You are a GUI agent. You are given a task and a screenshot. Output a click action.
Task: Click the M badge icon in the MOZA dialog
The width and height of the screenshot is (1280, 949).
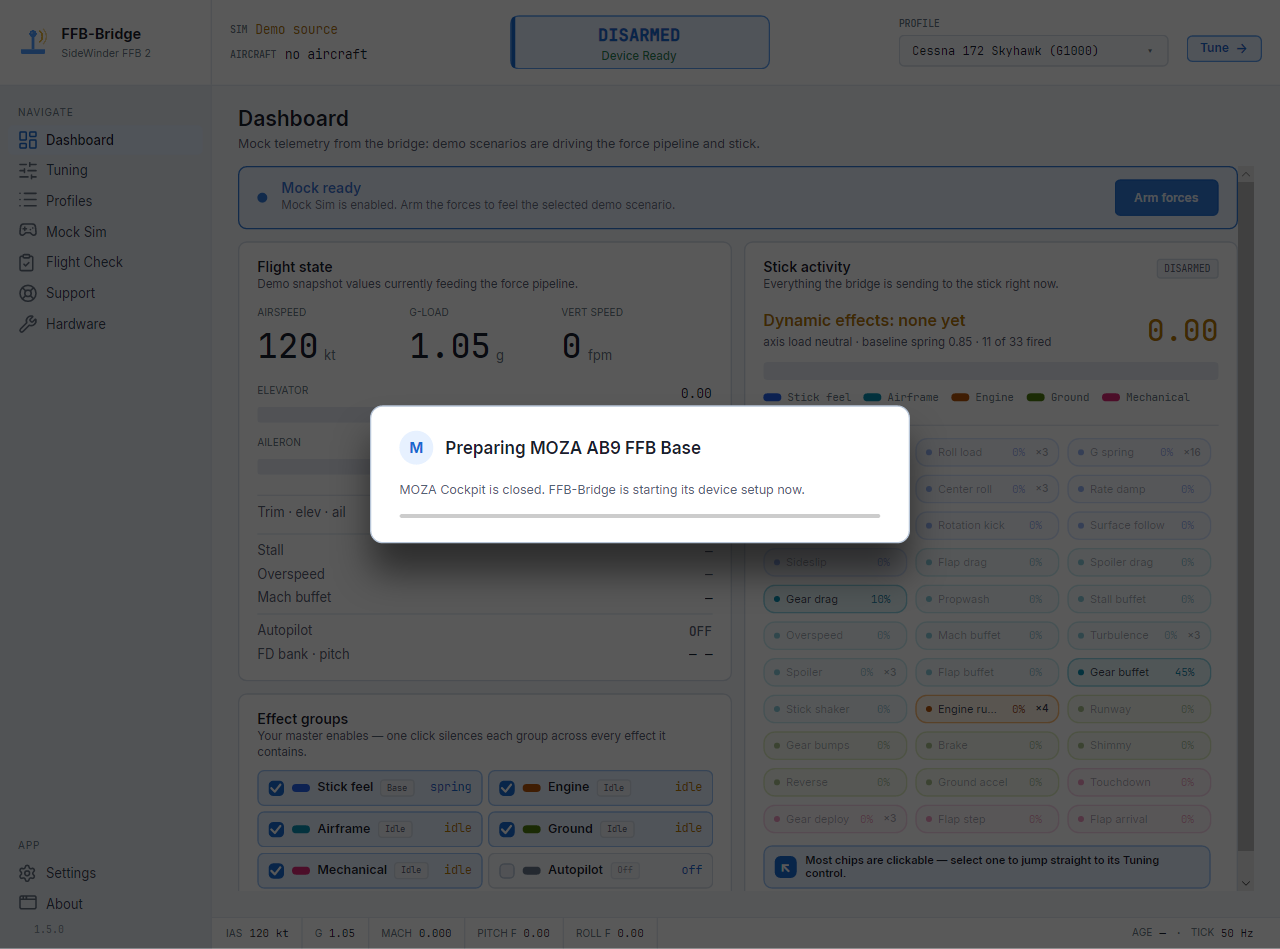416,448
